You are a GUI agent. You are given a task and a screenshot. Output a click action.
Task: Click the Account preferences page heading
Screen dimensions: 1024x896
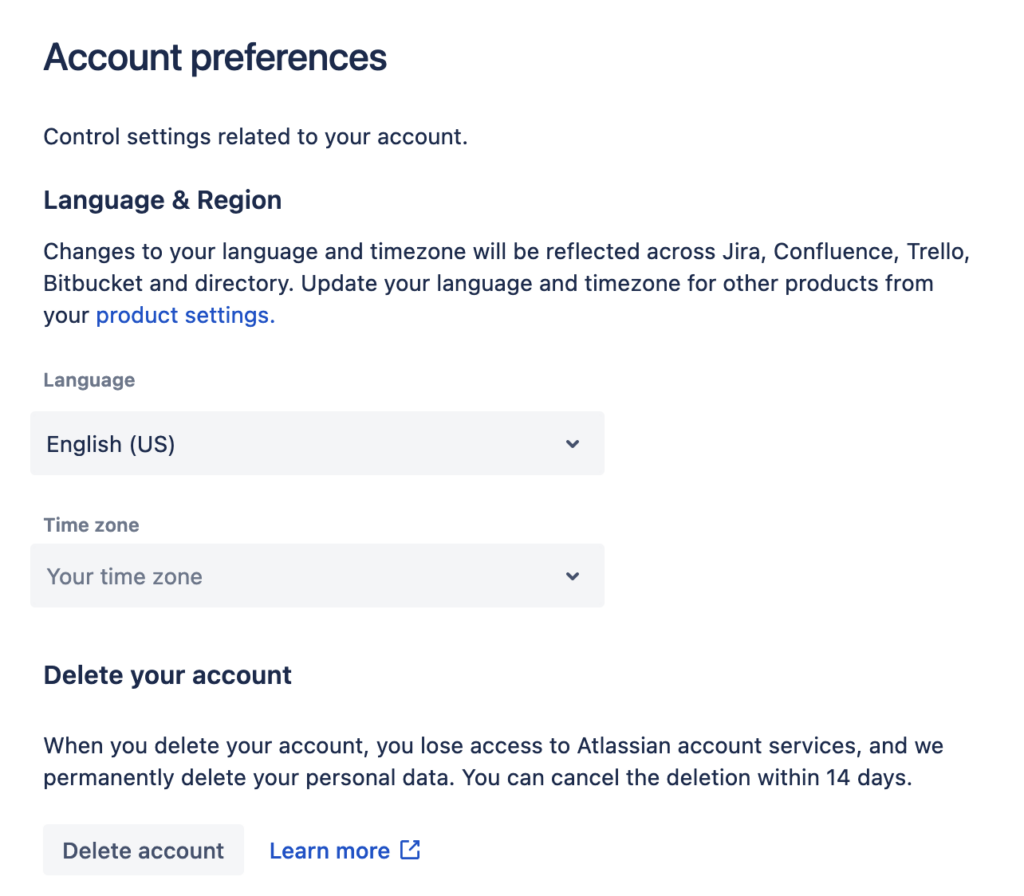(x=215, y=57)
